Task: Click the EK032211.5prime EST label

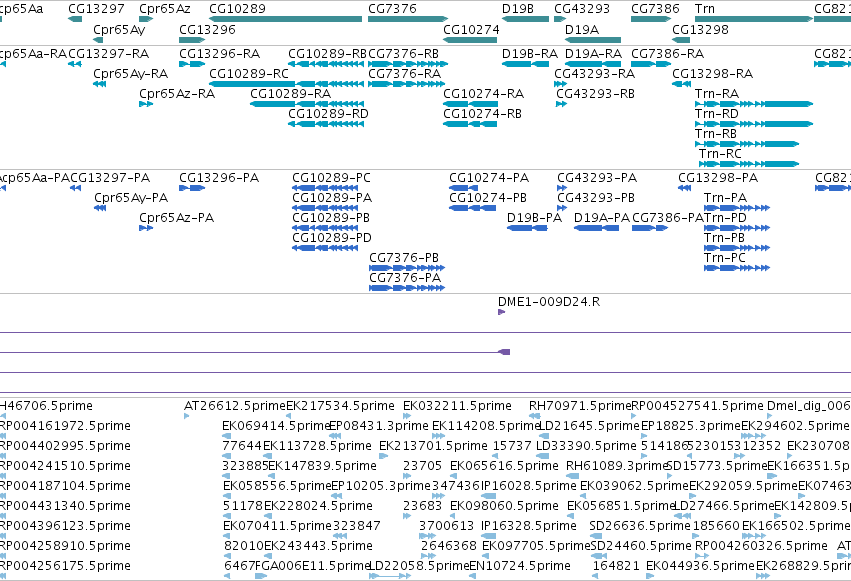Action: tap(457, 406)
